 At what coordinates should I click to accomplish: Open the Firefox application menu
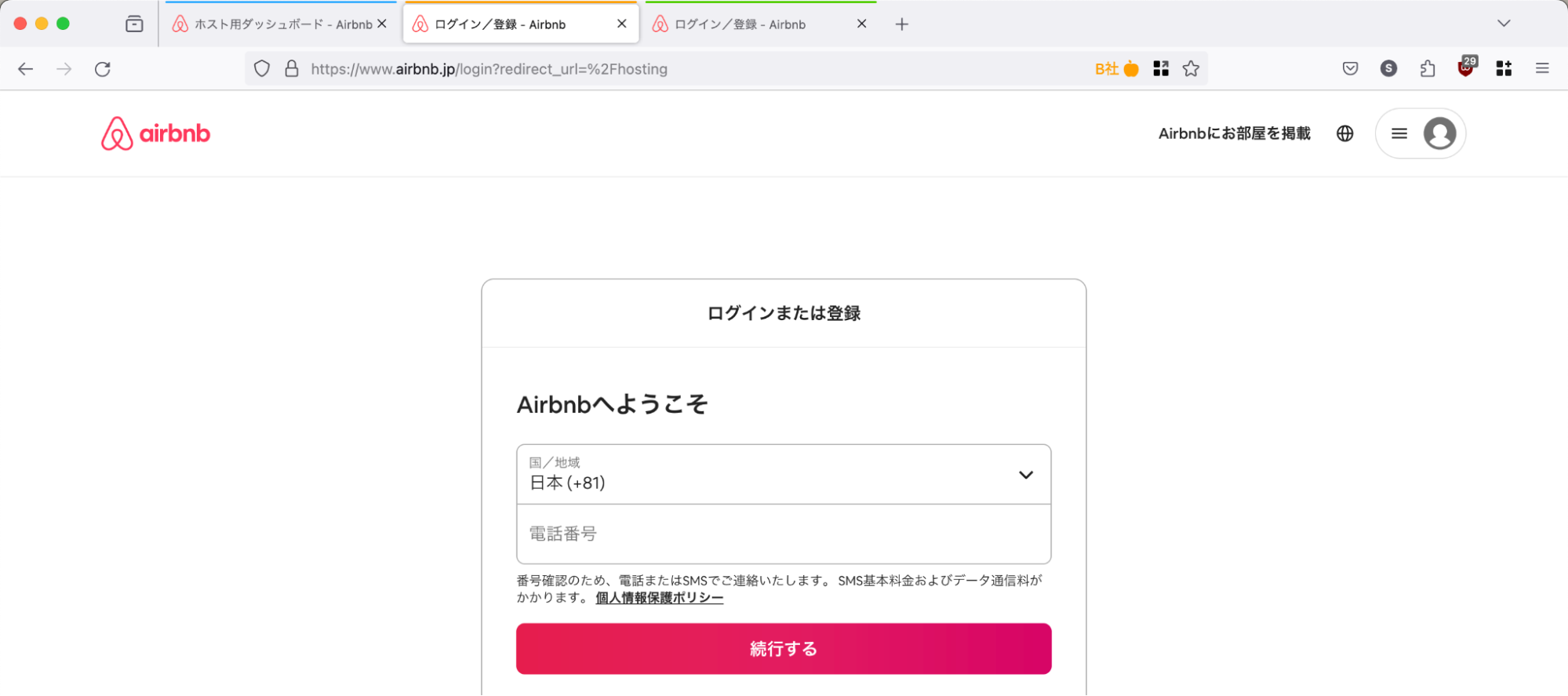coord(1542,69)
